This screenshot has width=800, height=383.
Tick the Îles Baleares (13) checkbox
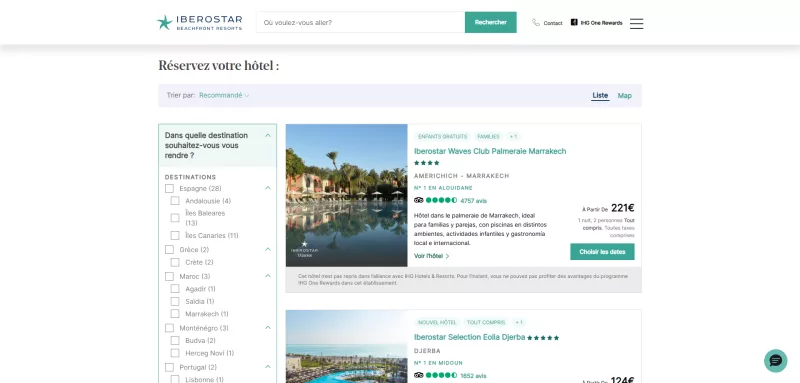[175, 218]
